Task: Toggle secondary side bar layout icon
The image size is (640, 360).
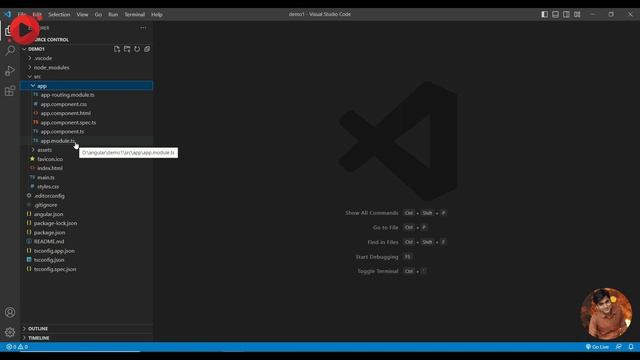Action: [566, 14]
